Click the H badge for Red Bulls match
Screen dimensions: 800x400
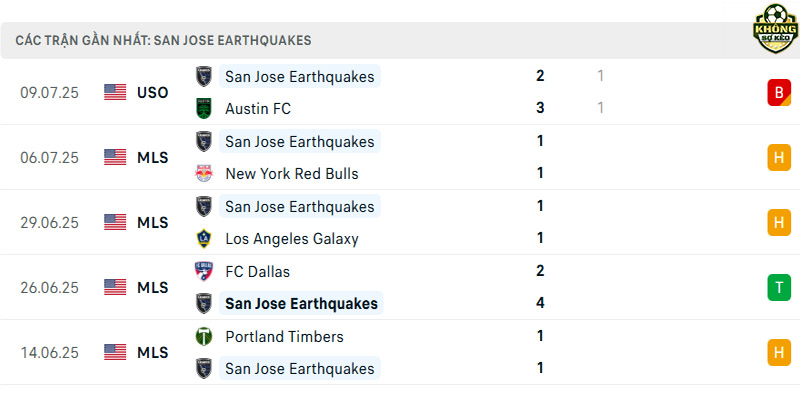click(x=779, y=157)
